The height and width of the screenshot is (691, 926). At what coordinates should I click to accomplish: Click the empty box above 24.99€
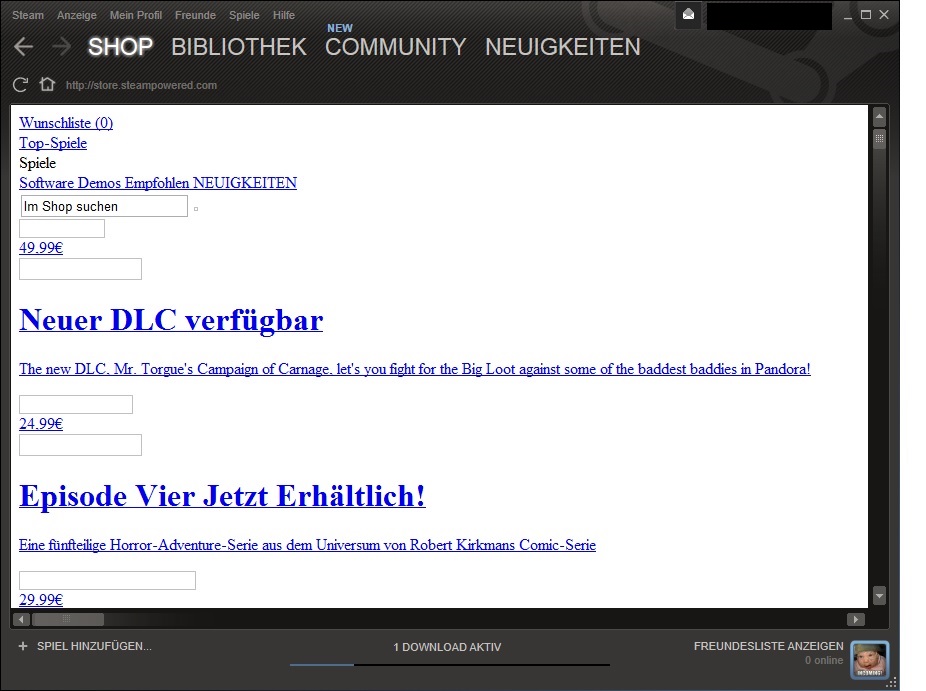pyautogui.click(x=76, y=405)
